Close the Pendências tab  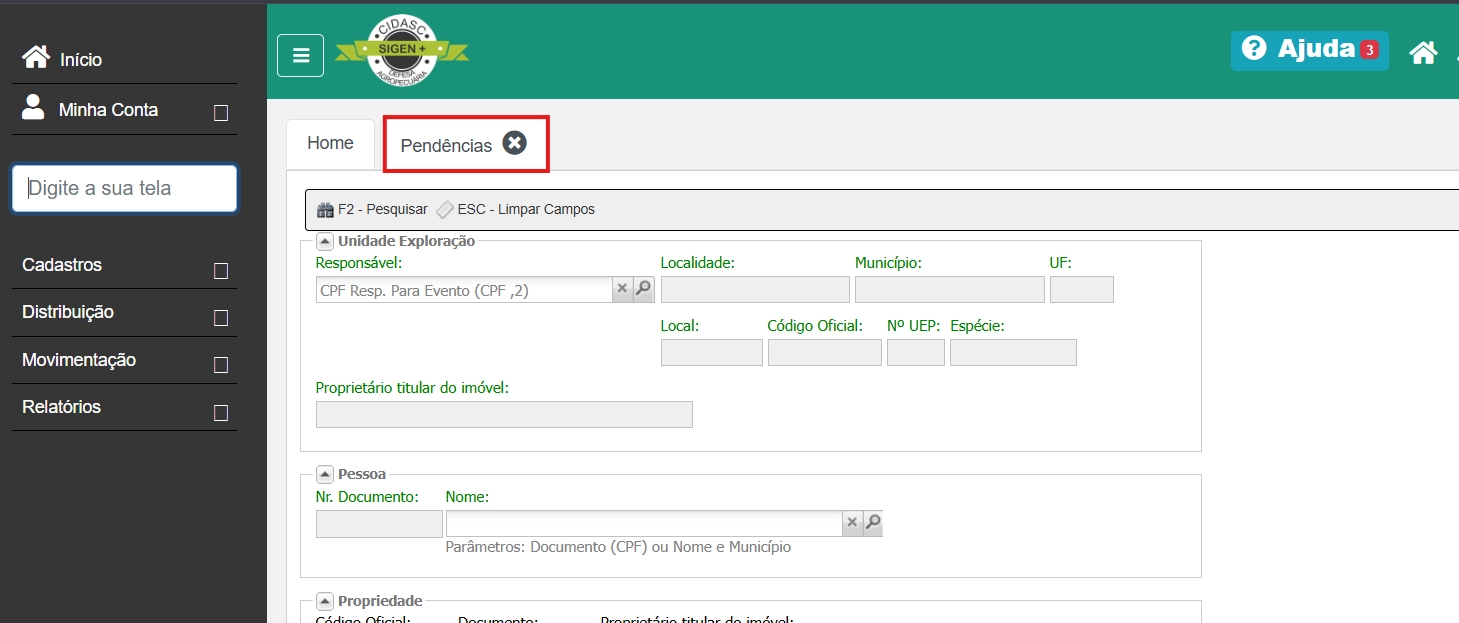click(514, 144)
